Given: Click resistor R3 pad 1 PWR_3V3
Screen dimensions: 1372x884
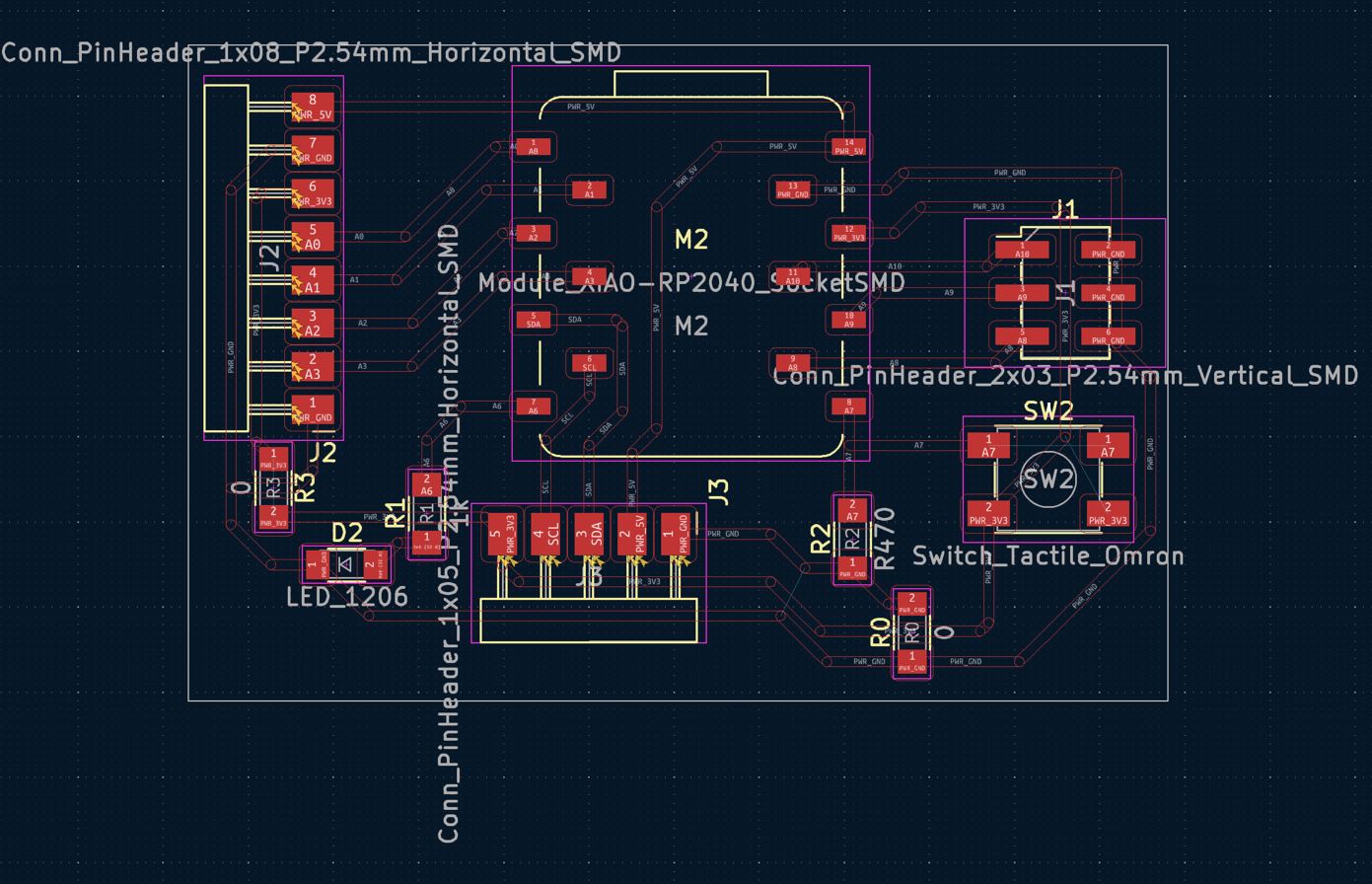Looking at the screenshot, I should [x=273, y=459].
